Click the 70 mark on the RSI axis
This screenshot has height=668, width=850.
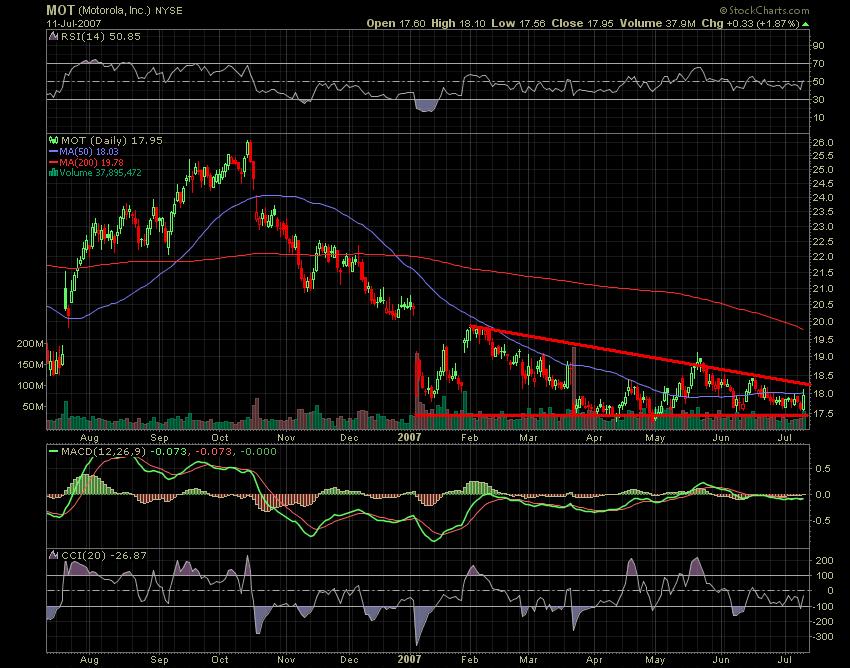pyautogui.click(x=818, y=64)
